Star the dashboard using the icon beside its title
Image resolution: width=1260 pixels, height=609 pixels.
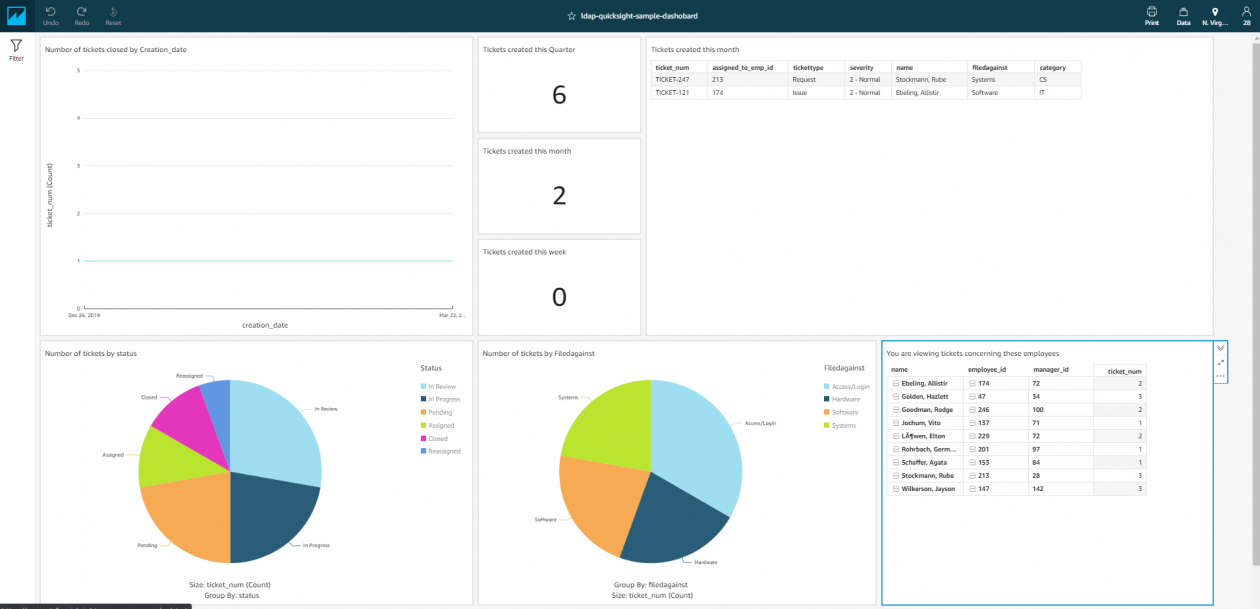click(572, 15)
